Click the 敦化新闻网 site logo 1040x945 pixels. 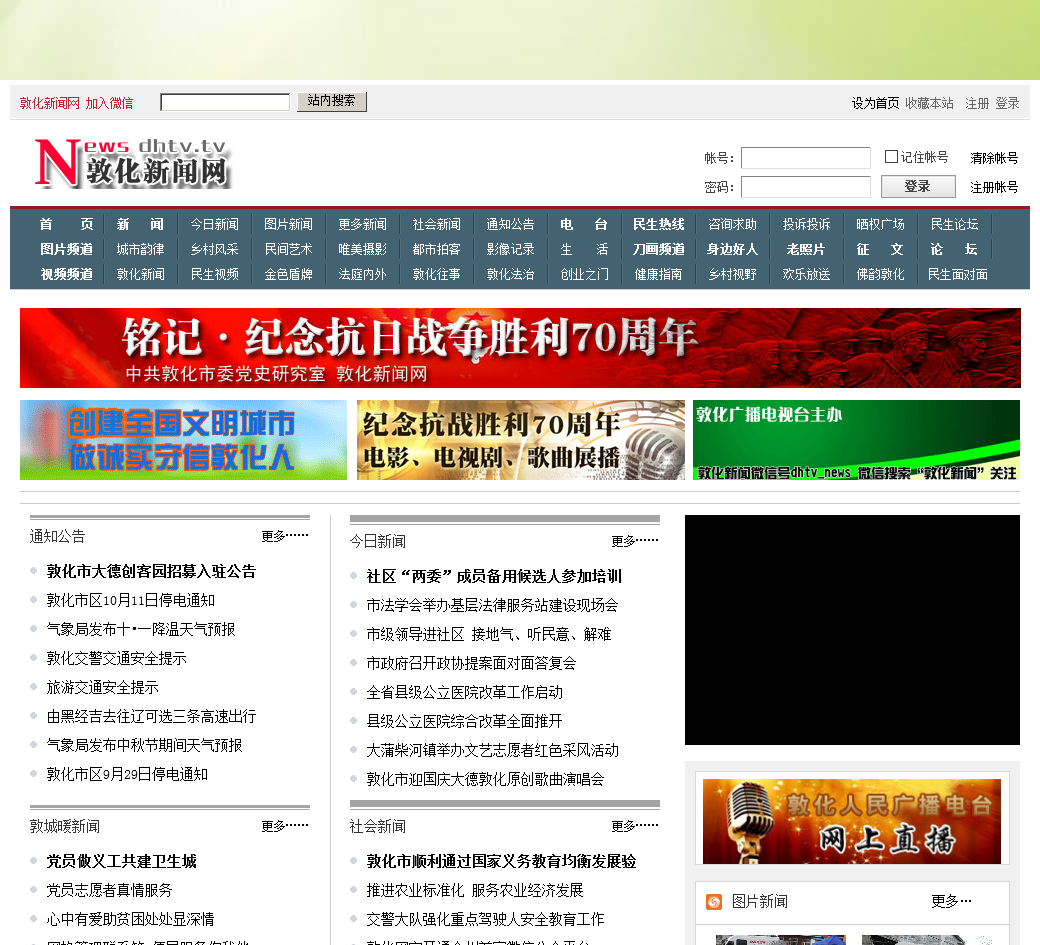(132, 163)
